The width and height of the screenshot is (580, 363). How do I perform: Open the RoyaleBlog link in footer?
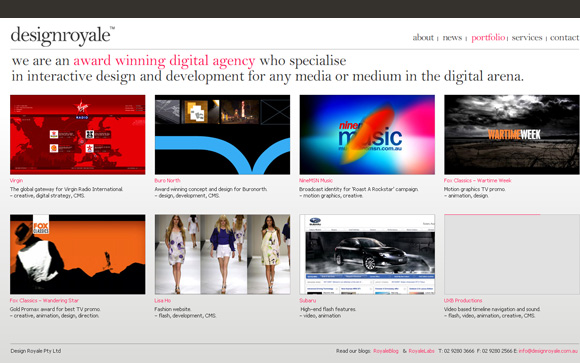[386, 351]
